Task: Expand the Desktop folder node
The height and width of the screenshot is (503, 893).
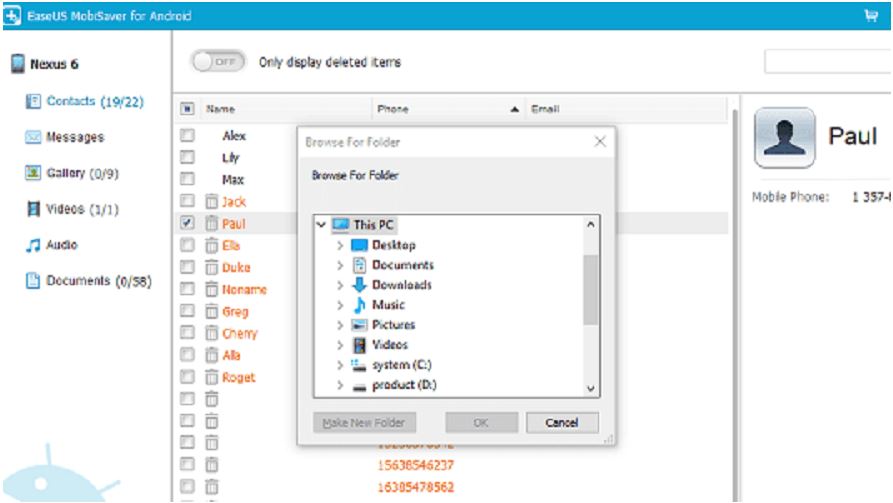Action: 340,246
